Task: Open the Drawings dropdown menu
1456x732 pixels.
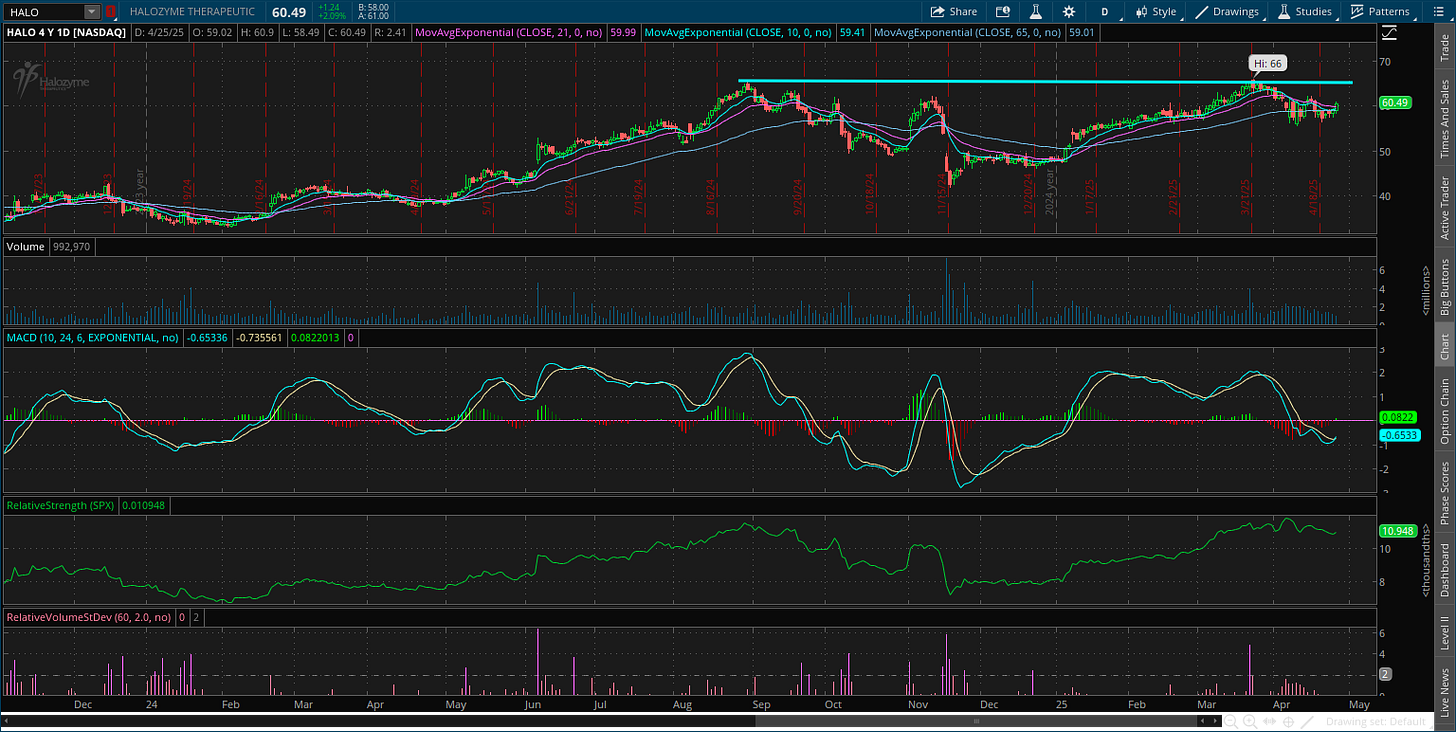Action: click(x=1227, y=12)
